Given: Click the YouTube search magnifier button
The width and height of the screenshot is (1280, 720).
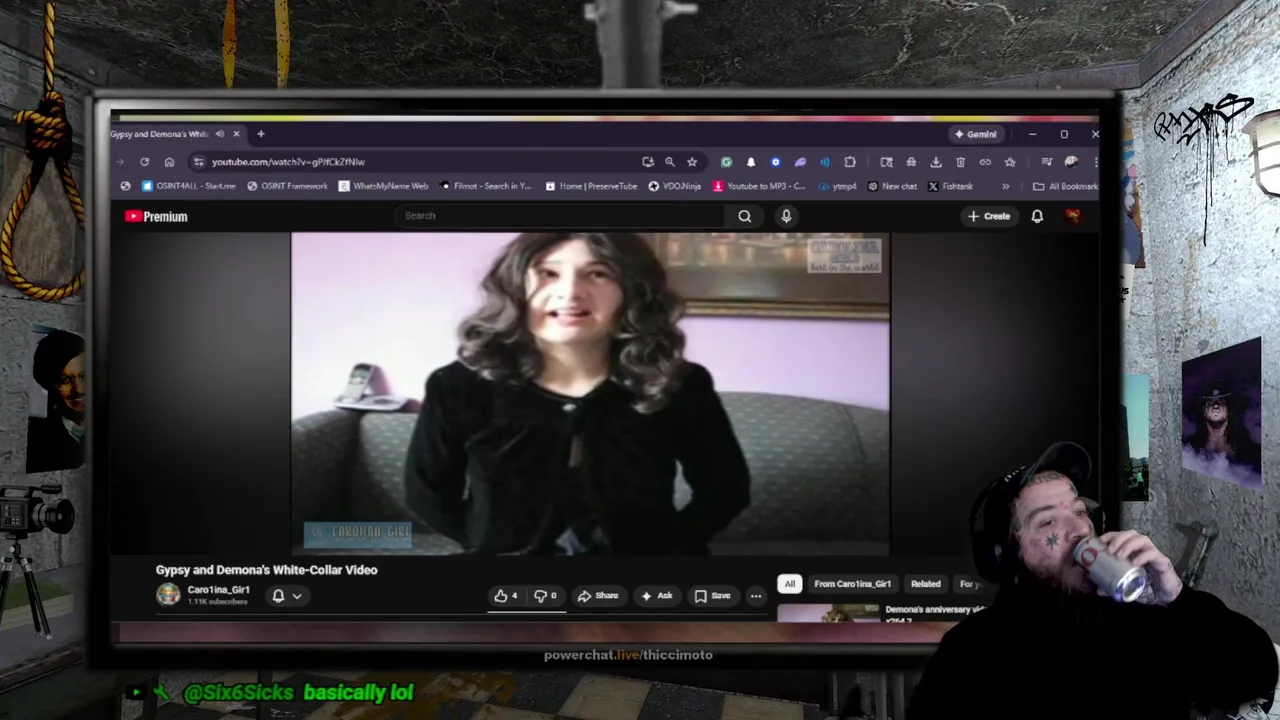Looking at the screenshot, I should (745, 216).
